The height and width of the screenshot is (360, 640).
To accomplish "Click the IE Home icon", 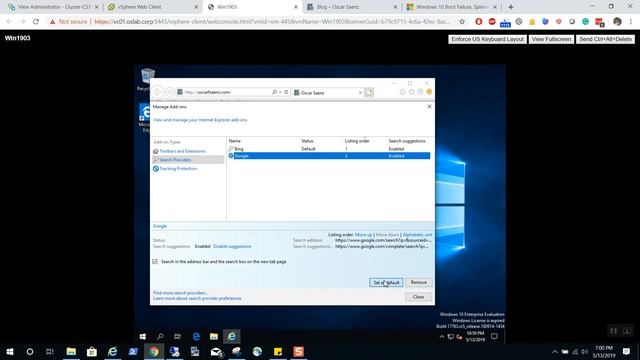I will point(402,92).
